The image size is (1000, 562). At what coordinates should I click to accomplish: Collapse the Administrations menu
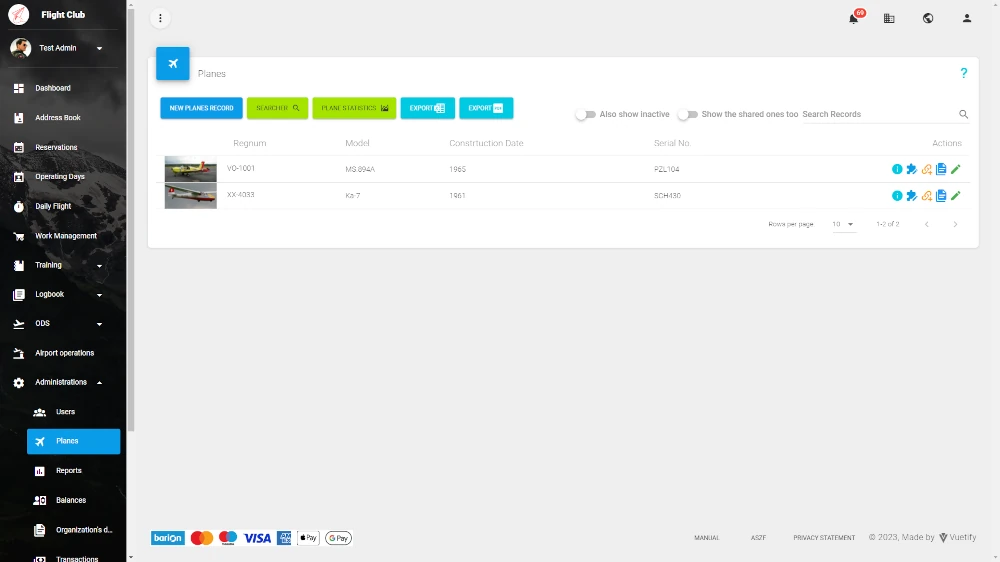coord(99,383)
